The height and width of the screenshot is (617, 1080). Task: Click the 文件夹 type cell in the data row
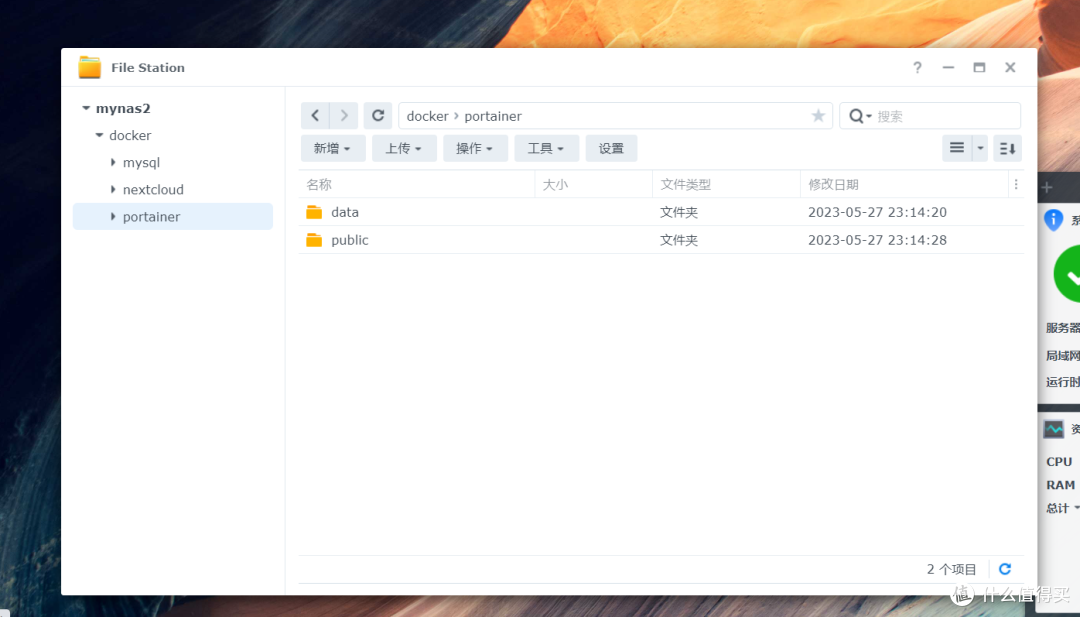(x=679, y=212)
